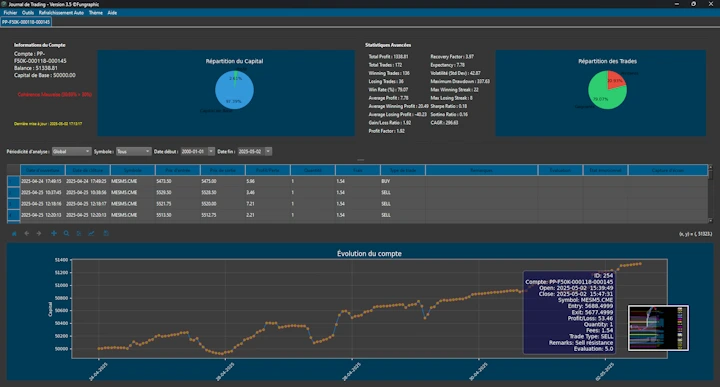The height and width of the screenshot is (387, 720).
Task: Click the Evaluation column header
Action: [x=560, y=170]
